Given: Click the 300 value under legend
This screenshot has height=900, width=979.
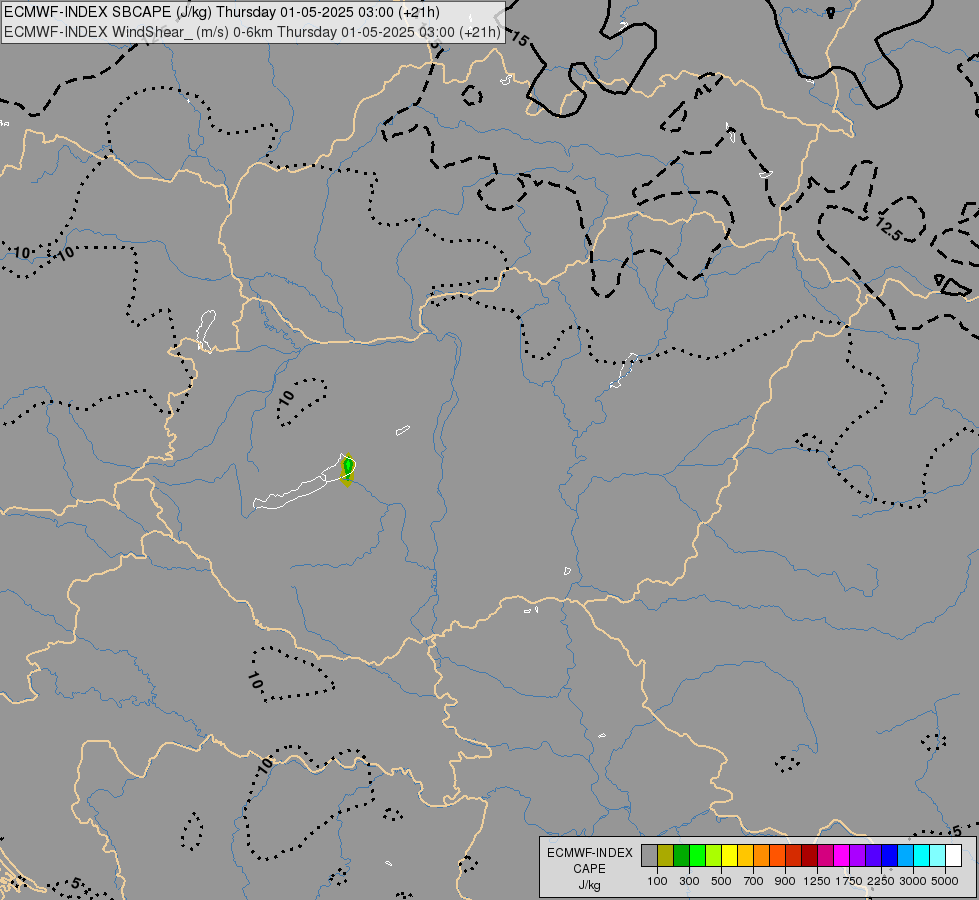Looking at the screenshot, I should [x=689, y=881].
